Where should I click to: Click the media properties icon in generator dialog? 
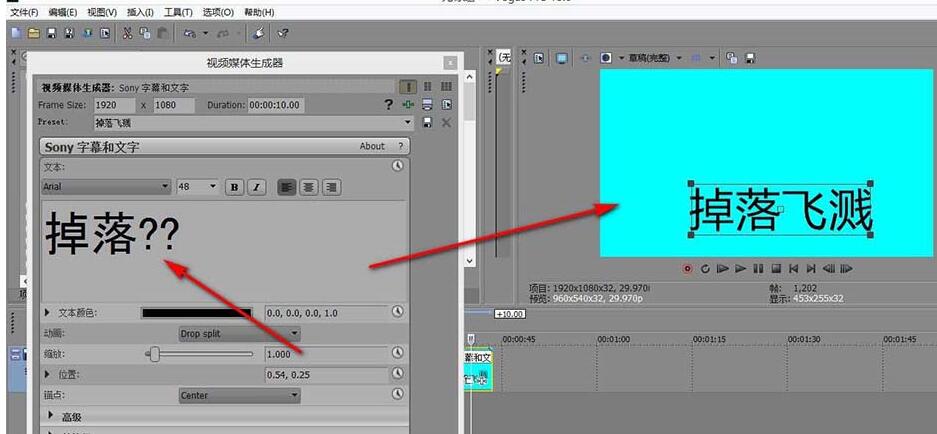point(446,105)
